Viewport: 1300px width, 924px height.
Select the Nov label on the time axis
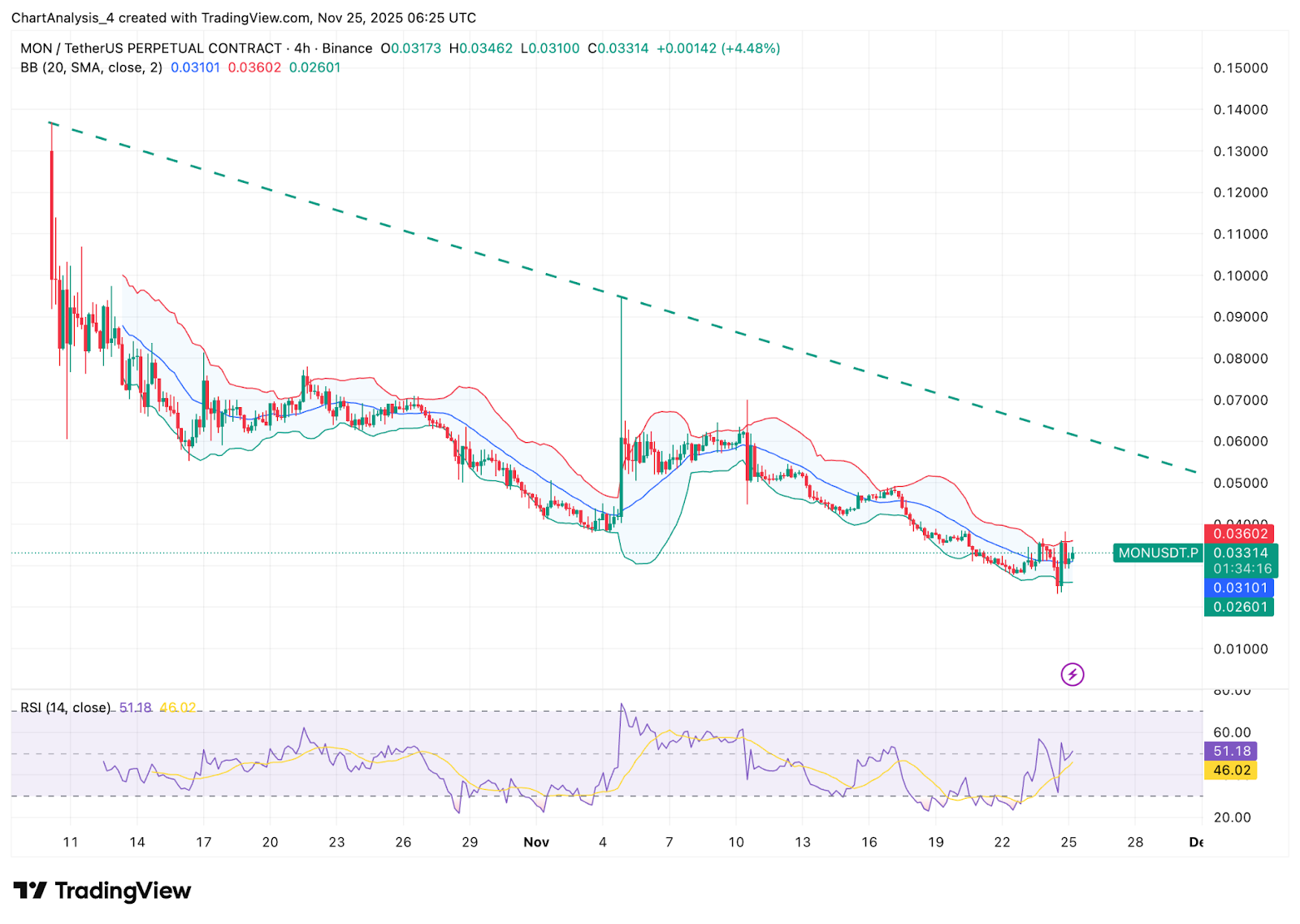tap(536, 842)
